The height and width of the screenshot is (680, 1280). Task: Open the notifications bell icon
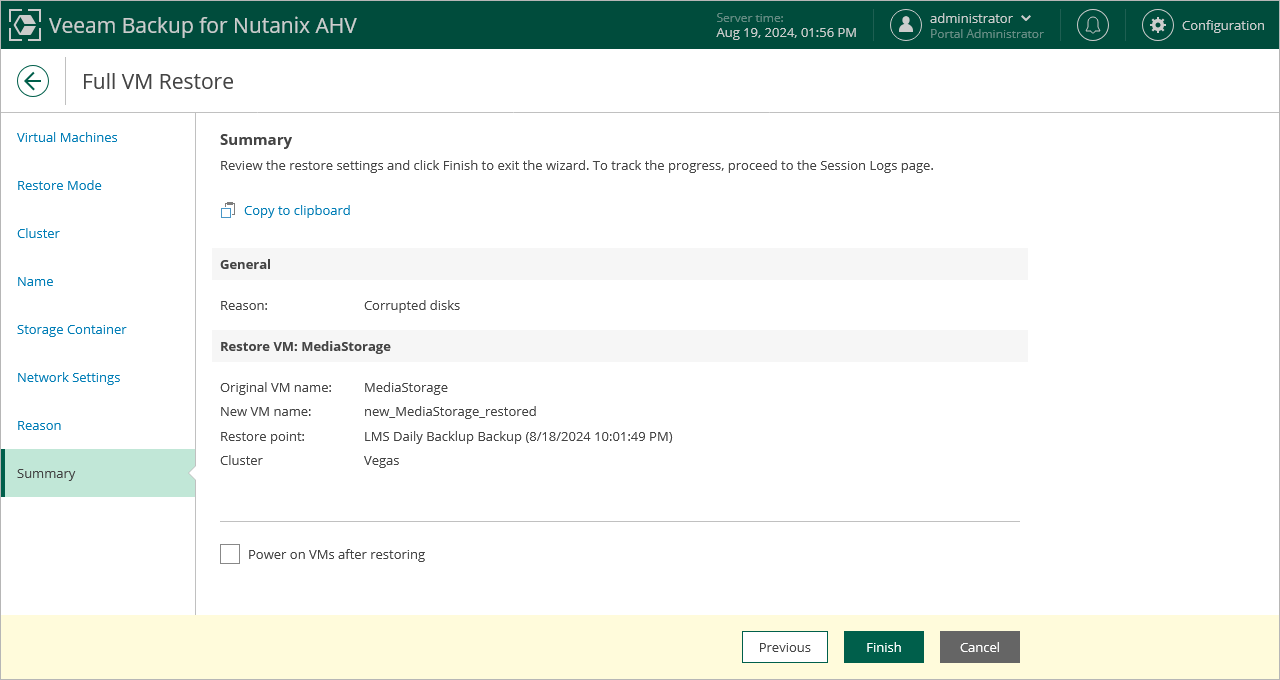click(1093, 25)
